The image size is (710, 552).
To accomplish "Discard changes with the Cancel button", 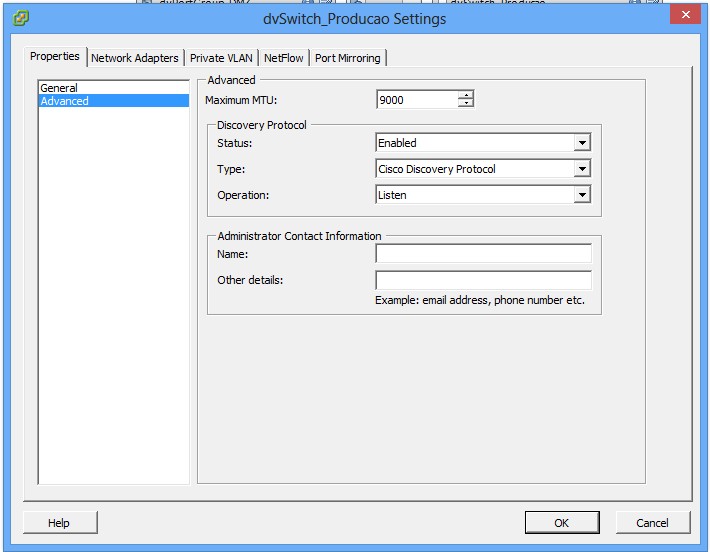I will point(652,522).
